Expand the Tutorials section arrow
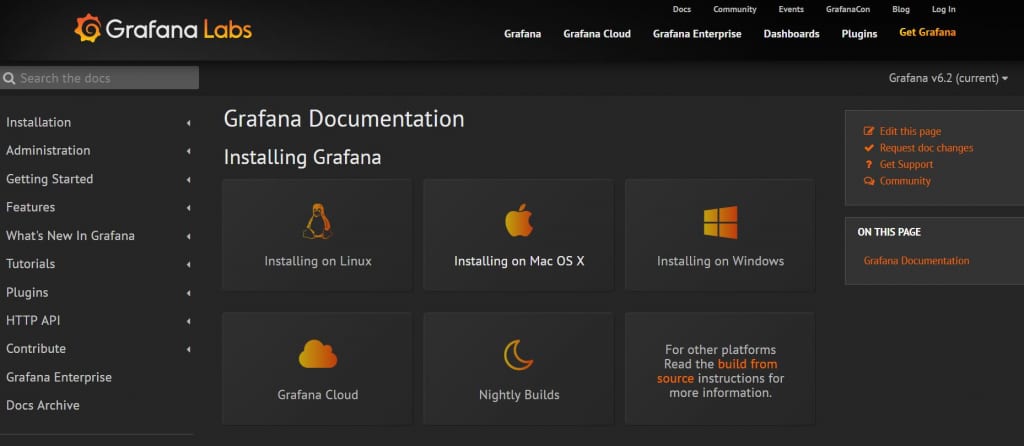1024x446 pixels. pos(188,264)
